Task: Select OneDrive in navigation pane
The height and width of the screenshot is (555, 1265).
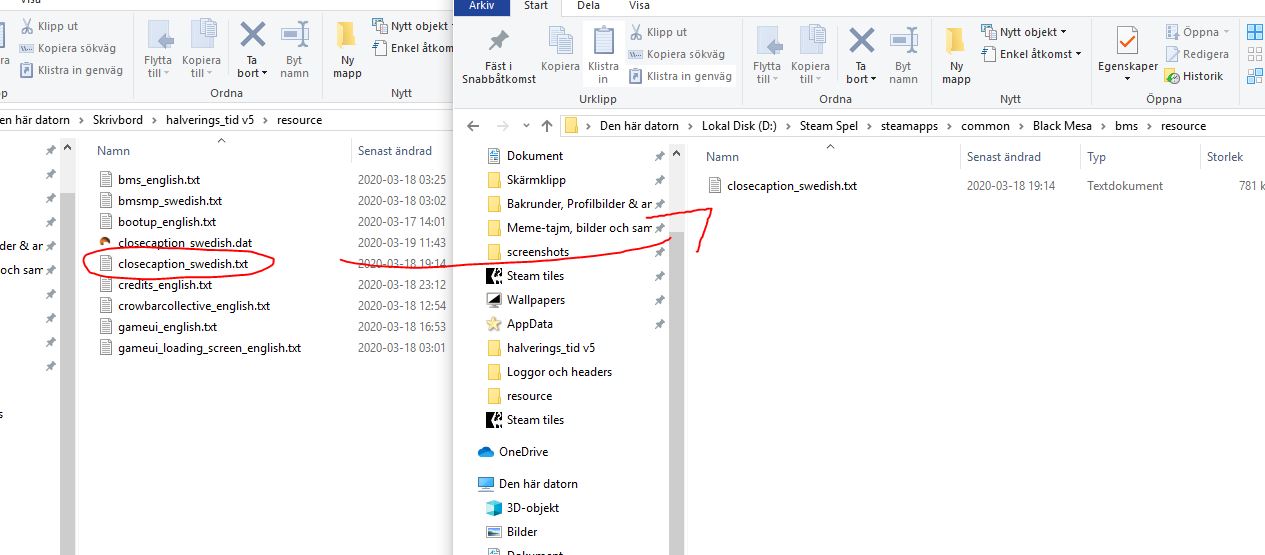Action: [x=523, y=452]
